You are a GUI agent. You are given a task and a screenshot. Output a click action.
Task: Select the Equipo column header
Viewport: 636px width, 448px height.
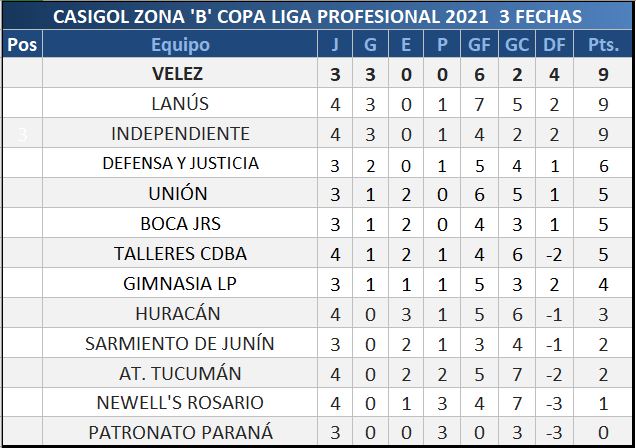click(180, 45)
